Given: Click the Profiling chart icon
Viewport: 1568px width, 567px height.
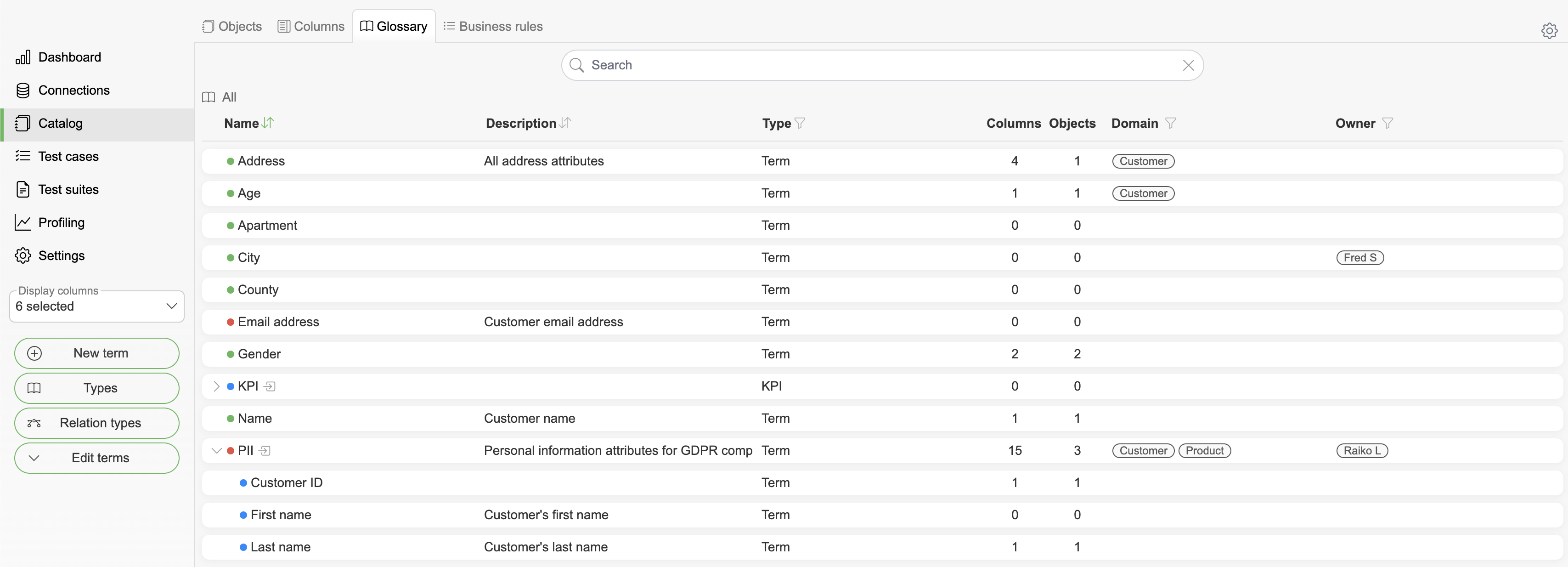Looking at the screenshot, I should (x=23, y=222).
